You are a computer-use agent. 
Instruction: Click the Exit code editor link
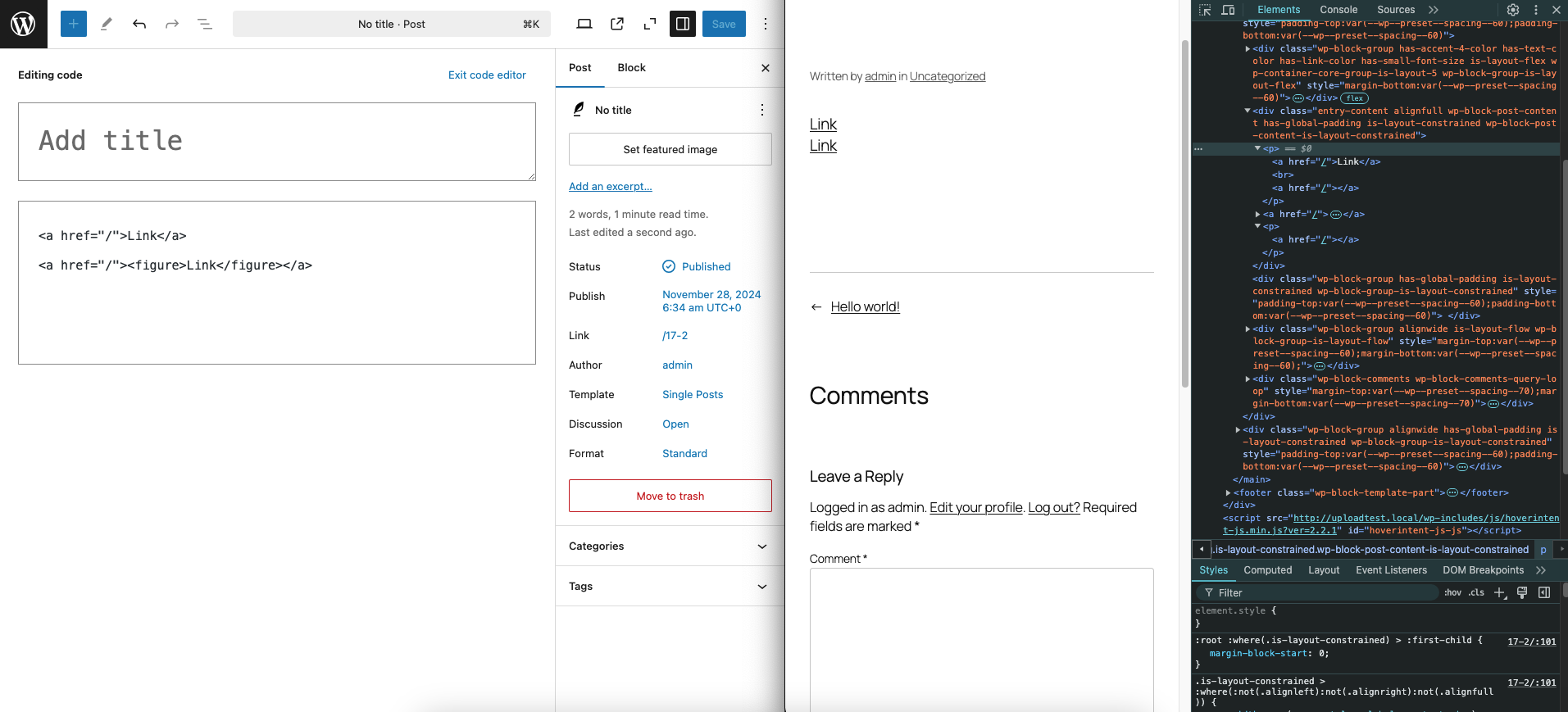point(487,75)
